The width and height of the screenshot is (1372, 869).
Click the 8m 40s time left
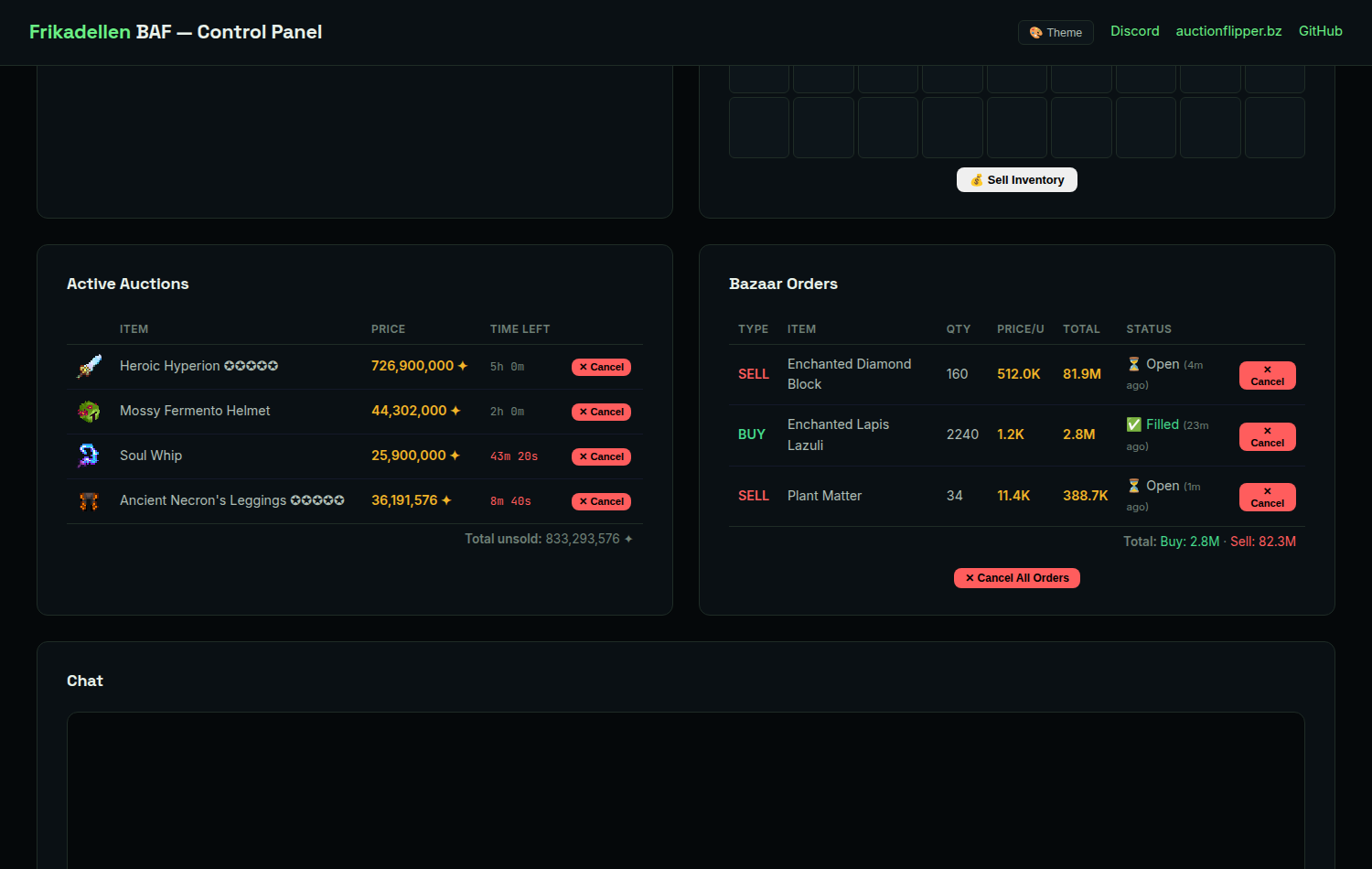tap(510, 501)
